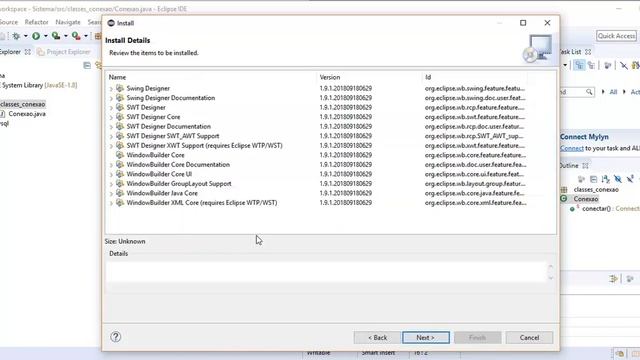
Task: Open the Debug dropdown arrow in toolbar
Action: tap(25, 36)
